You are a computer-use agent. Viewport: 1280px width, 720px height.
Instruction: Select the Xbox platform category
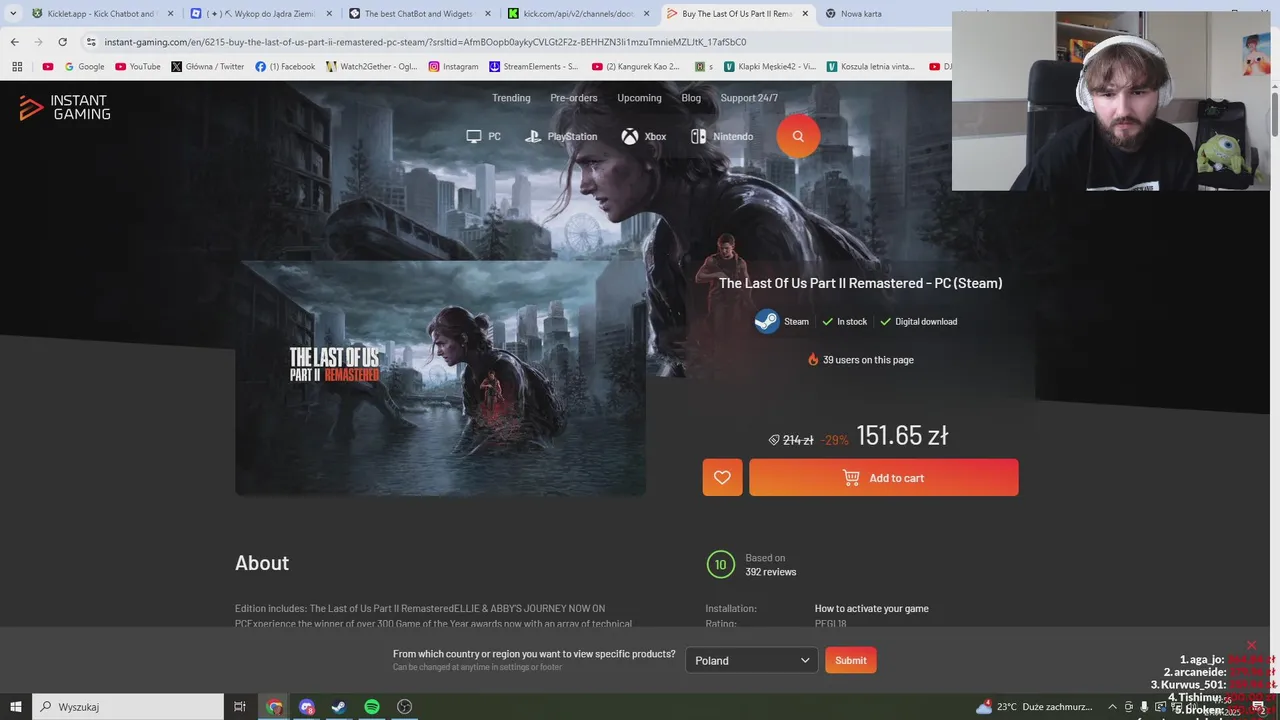[x=644, y=137]
